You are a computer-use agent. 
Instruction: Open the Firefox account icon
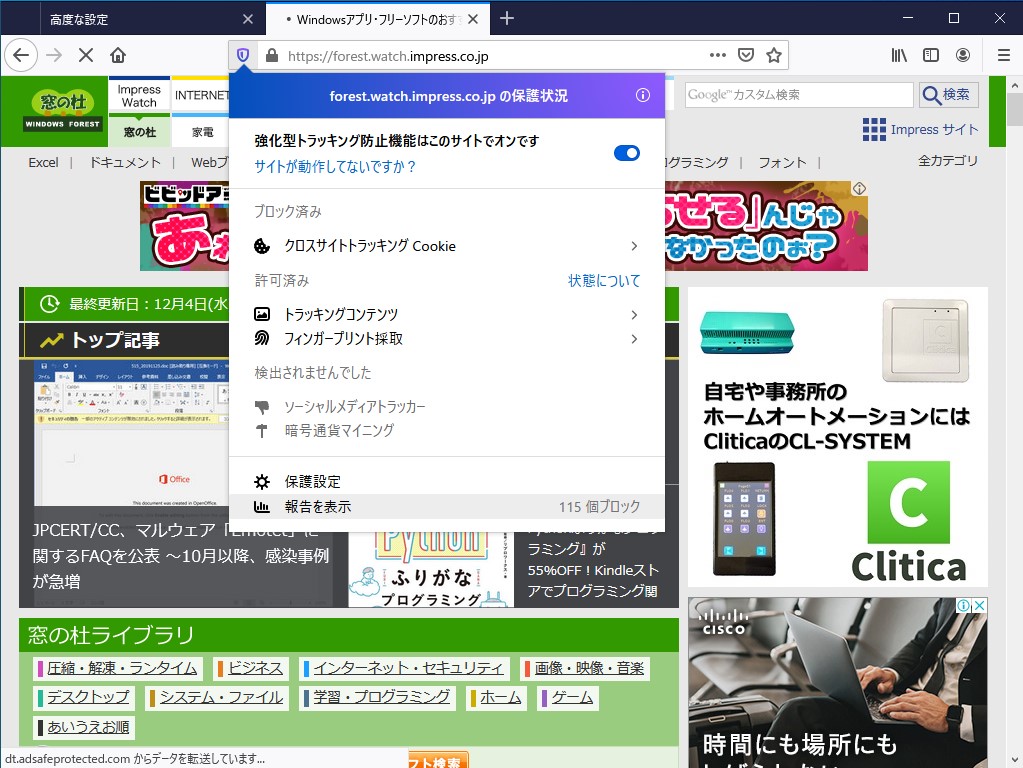(962, 55)
